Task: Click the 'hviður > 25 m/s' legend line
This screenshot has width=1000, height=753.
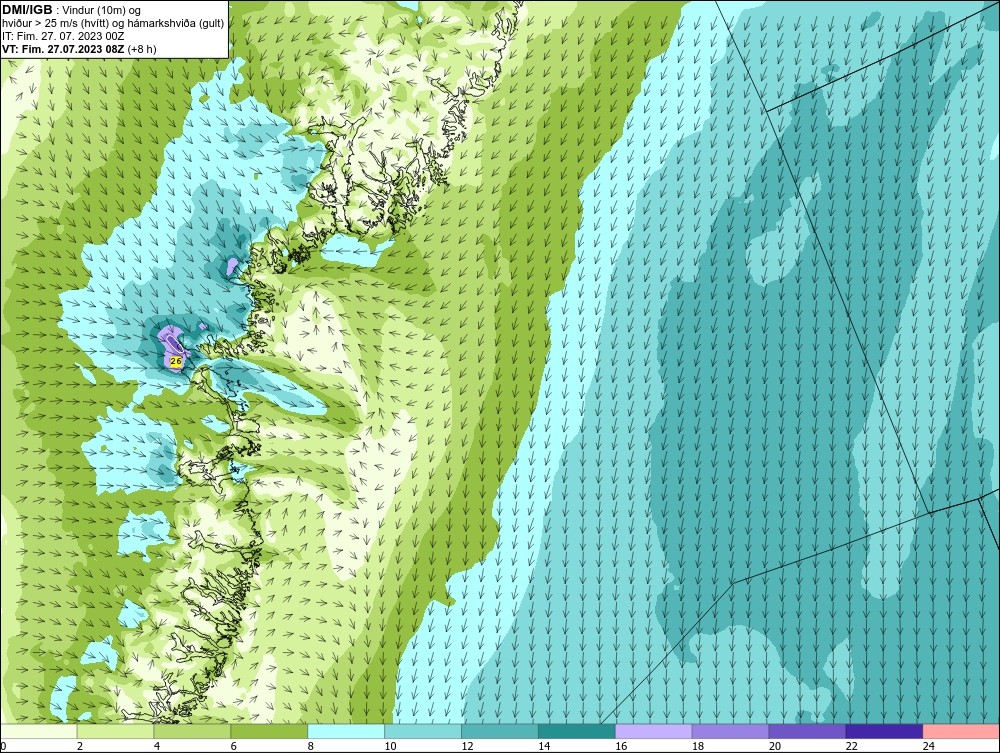Action: tap(113, 24)
